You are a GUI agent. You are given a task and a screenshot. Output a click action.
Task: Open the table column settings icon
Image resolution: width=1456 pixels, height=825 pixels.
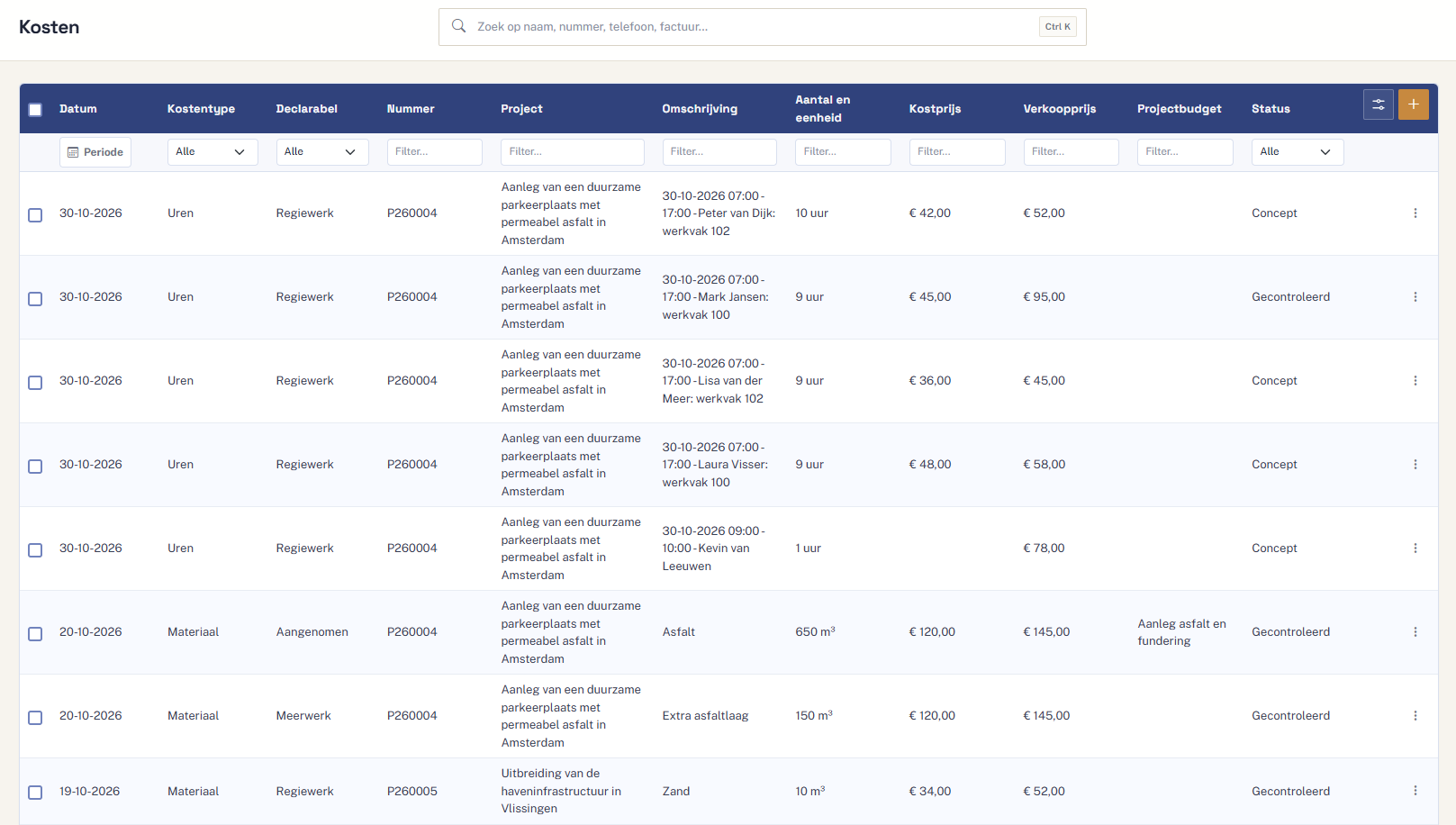pyautogui.click(x=1378, y=104)
